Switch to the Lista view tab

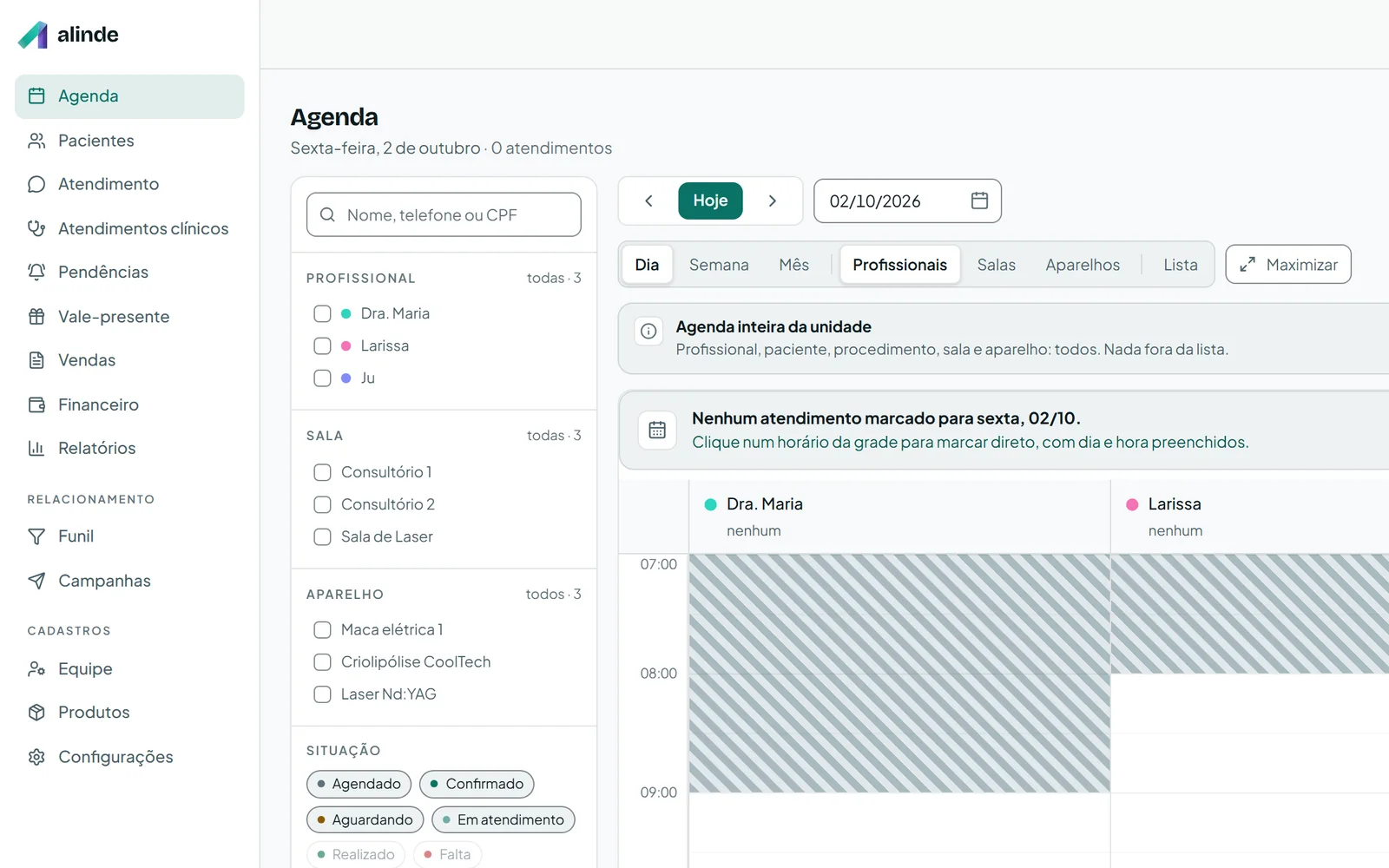pos(1180,265)
